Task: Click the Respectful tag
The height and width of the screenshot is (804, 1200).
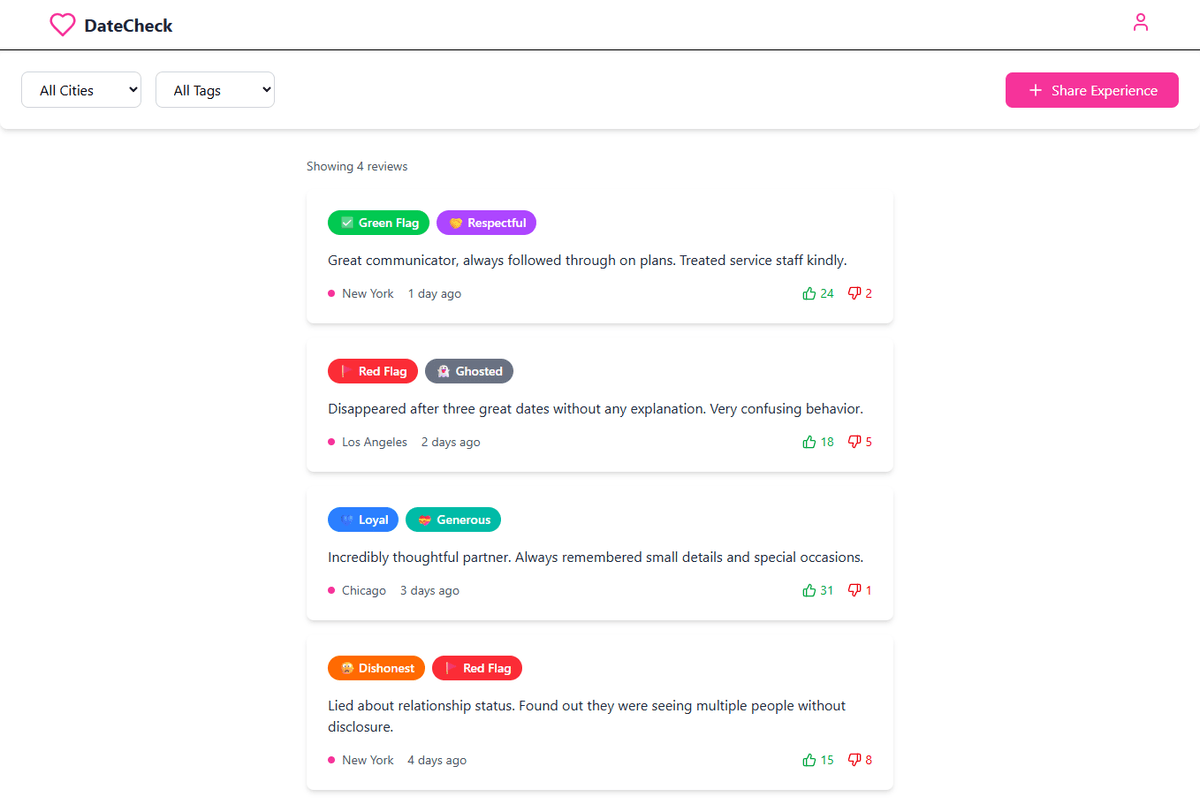Action: (x=487, y=222)
